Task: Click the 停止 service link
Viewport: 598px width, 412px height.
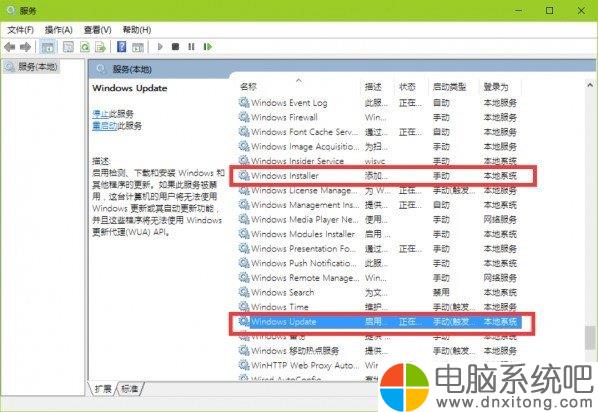Action: coord(100,114)
